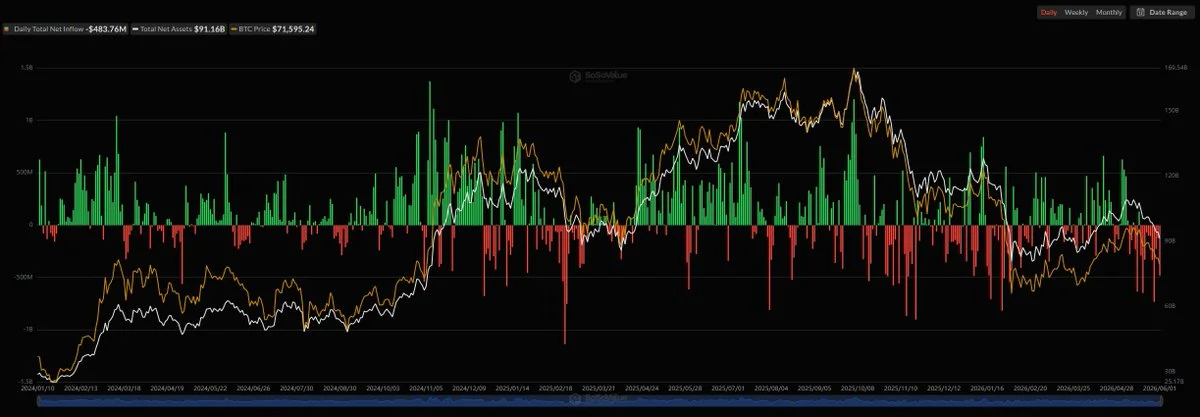1200x417 pixels.
Task: Open the Date Range picker
Action: click(1161, 12)
